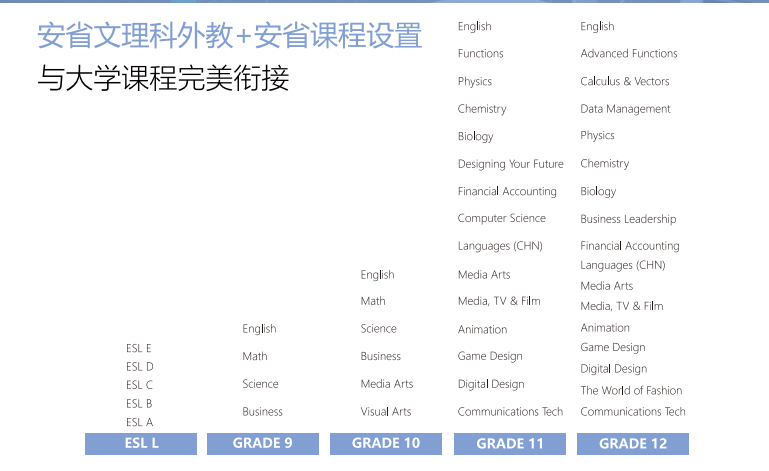
Task: Select the ESL A entry
Action: pos(140,422)
